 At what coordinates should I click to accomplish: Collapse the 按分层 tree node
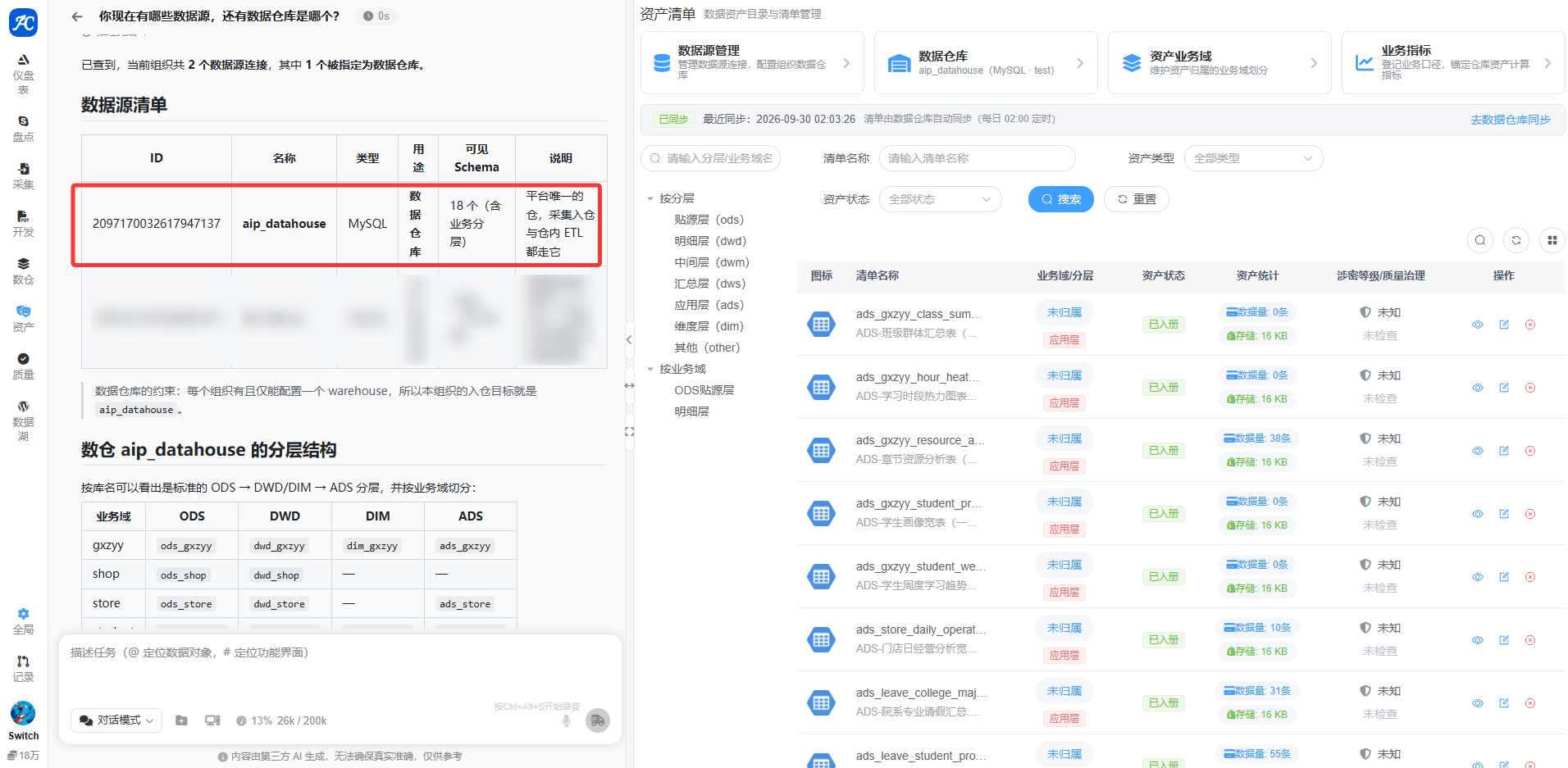click(x=650, y=198)
